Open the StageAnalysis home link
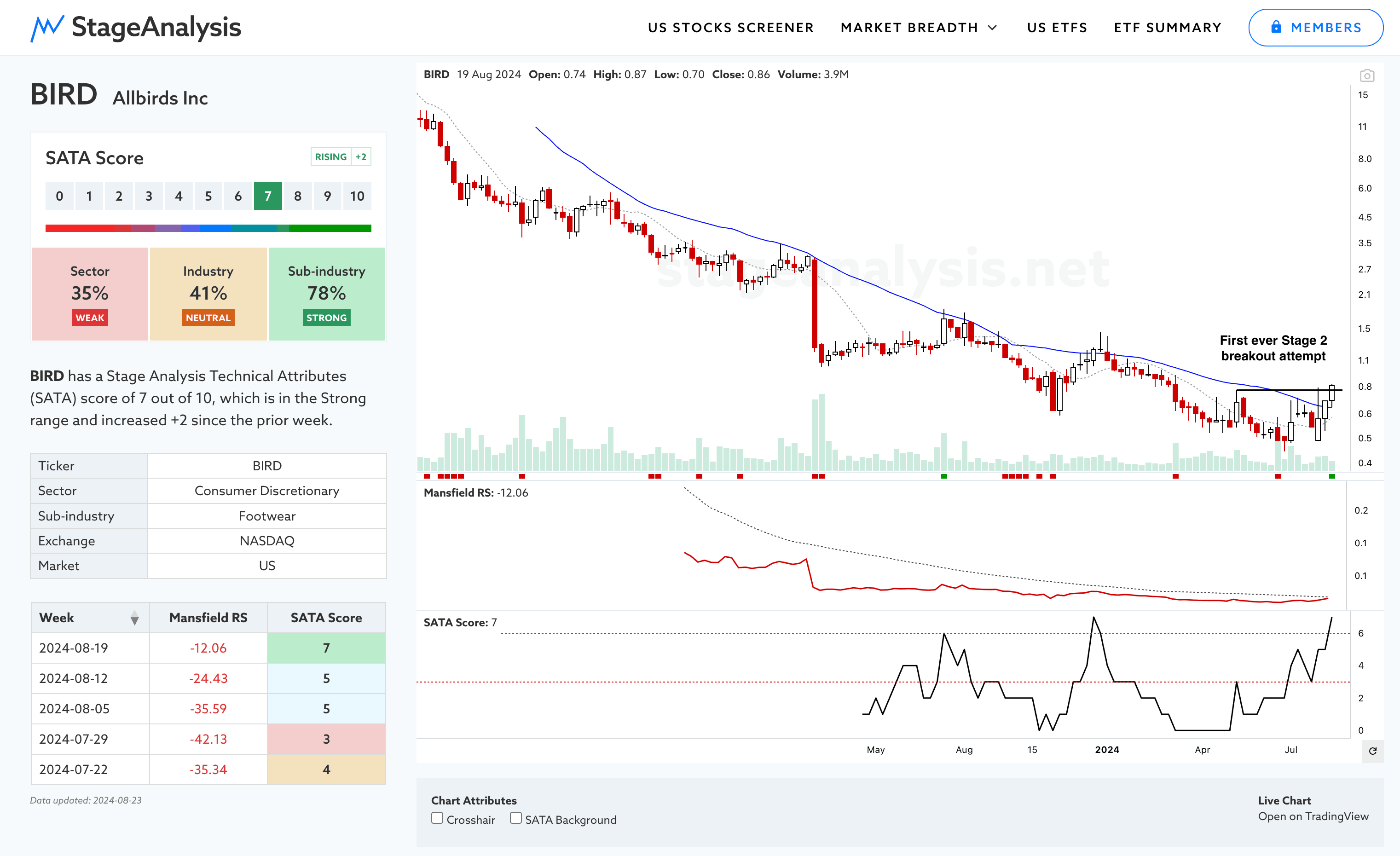Image resolution: width=1400 pixels, height=856 pixels. point(136,28)
